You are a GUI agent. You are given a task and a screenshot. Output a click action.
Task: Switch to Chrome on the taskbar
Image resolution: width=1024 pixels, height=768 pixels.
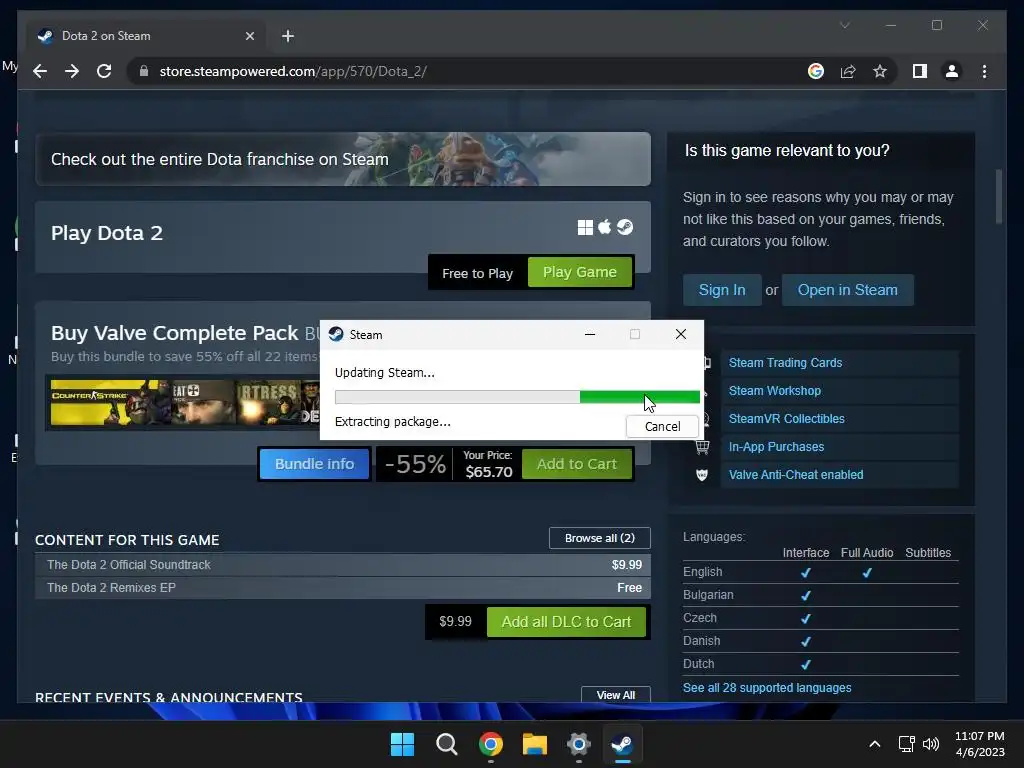click(490, 744)
